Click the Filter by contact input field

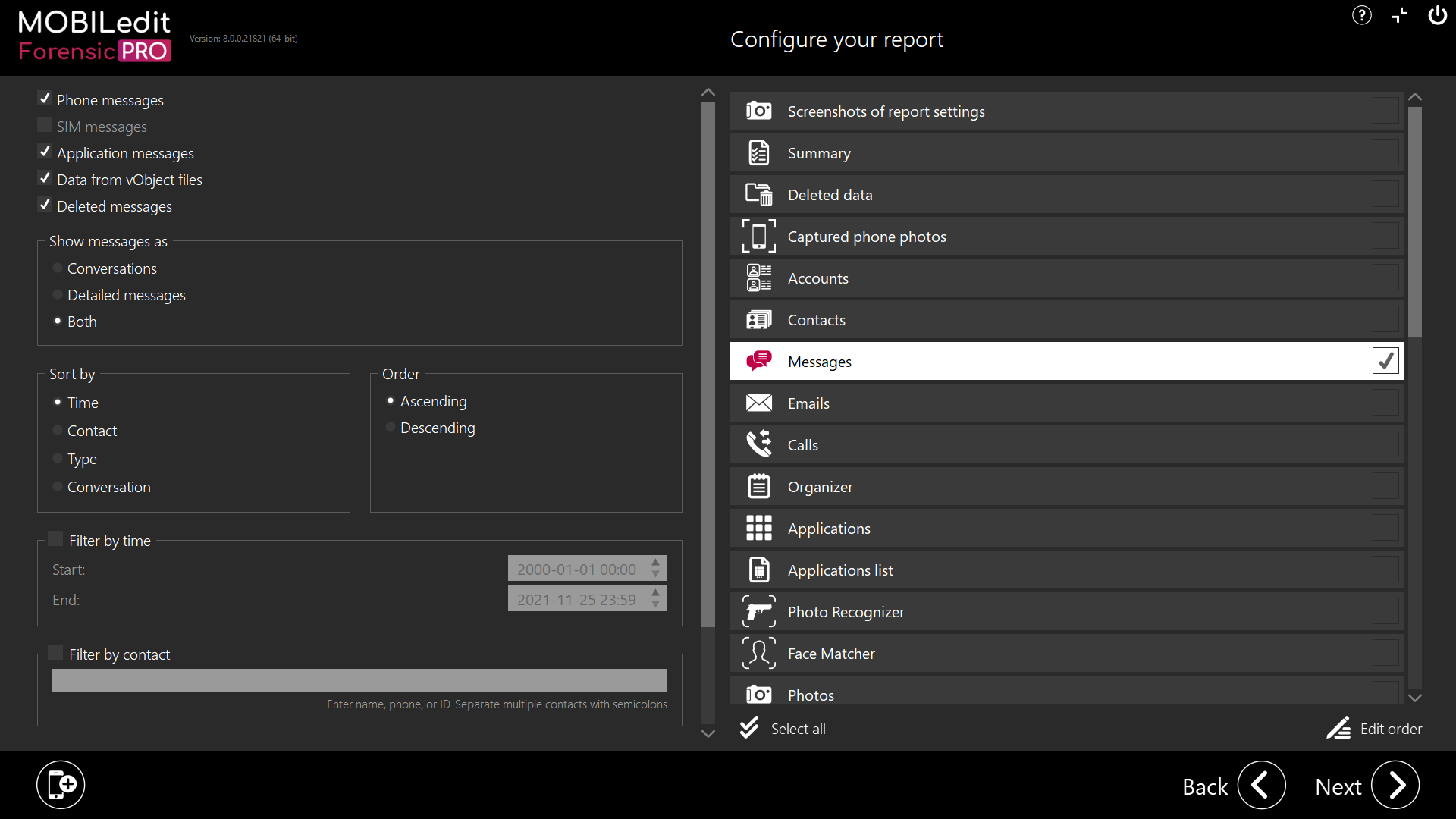359,679
